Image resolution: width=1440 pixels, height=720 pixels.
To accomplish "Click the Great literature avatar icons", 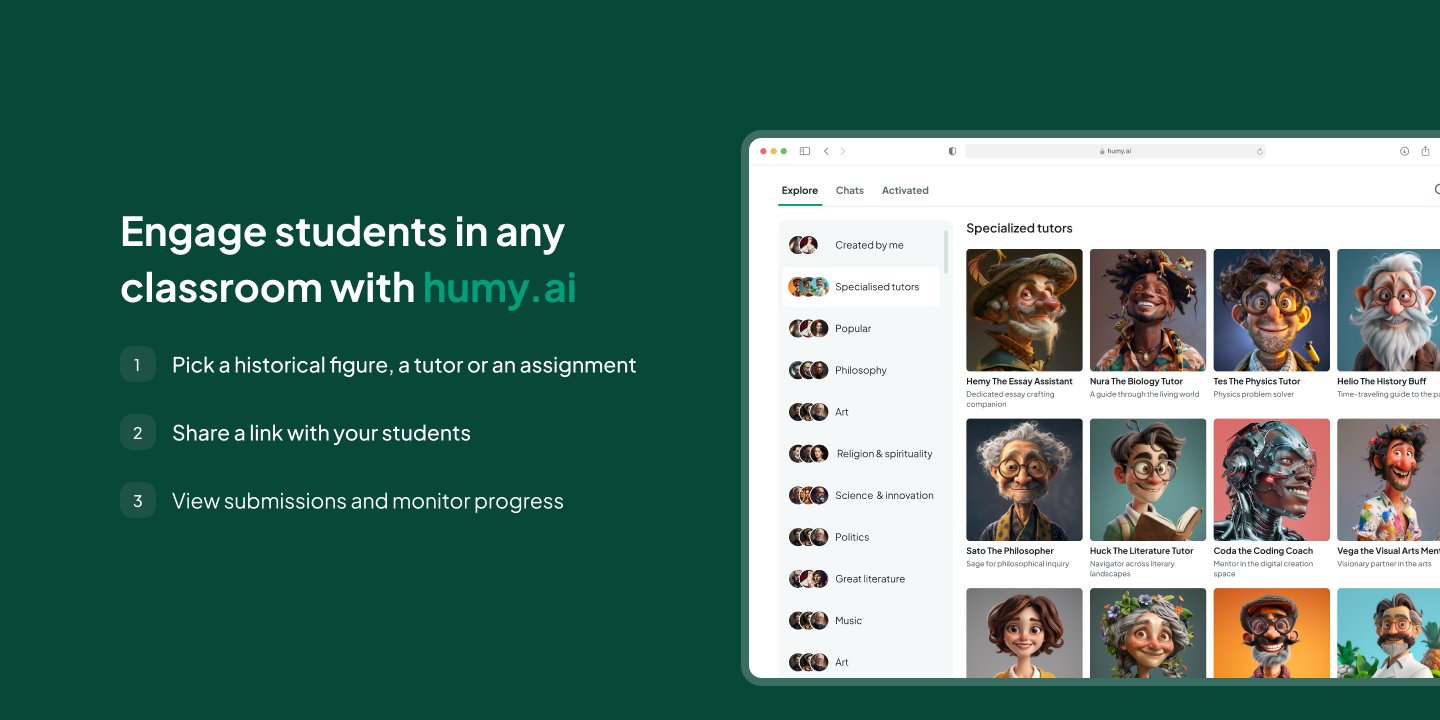I will click(809, 579).
